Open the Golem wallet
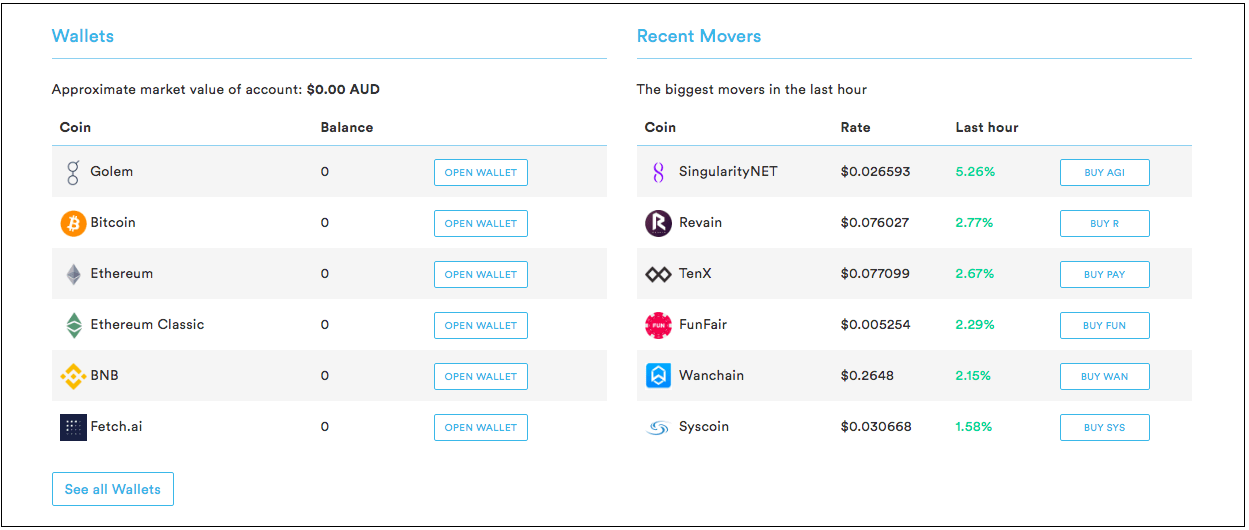The height and width of the screenshot is (530, 1249). point(481,172)
